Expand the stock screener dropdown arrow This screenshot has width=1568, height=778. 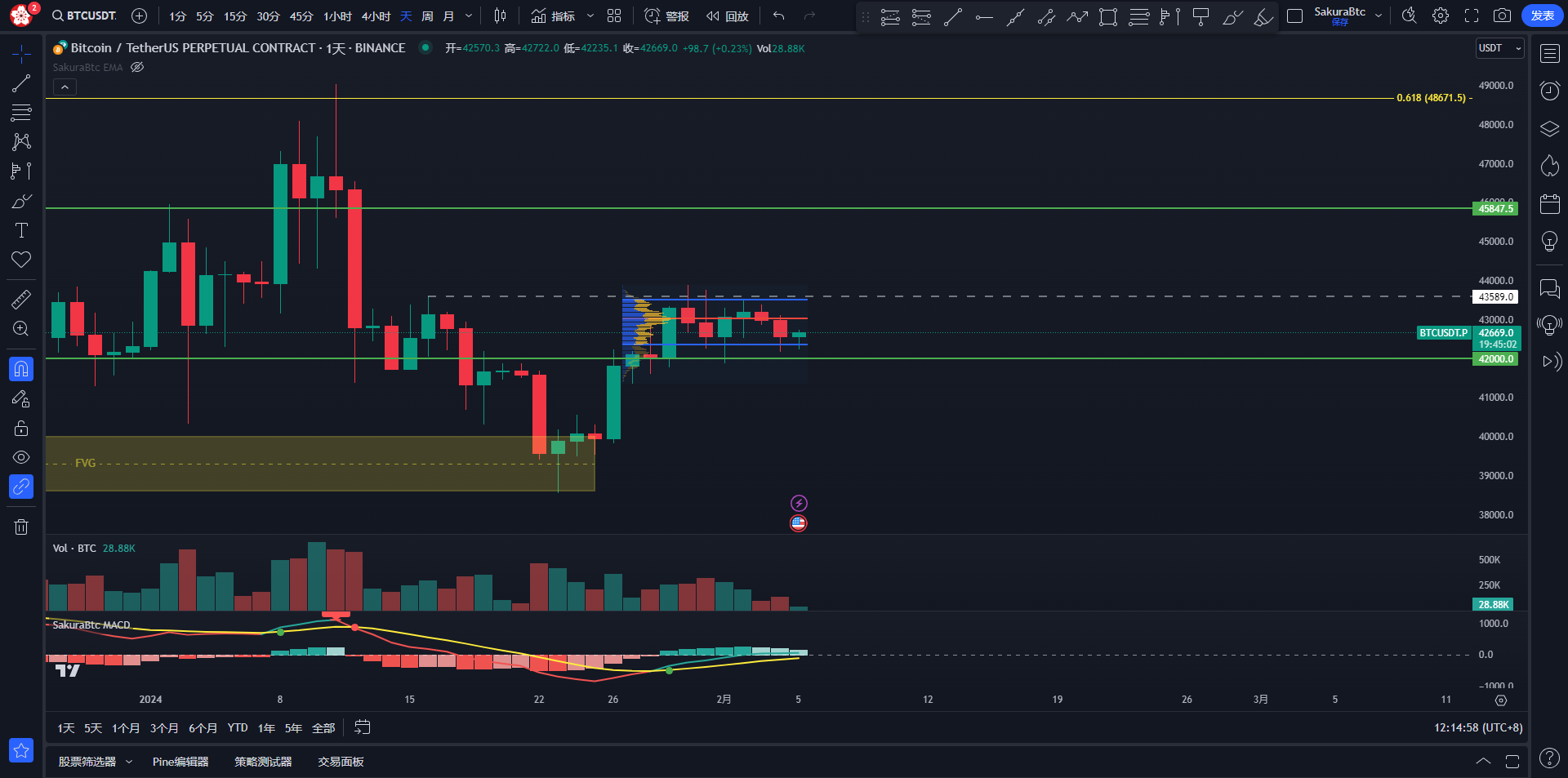(x=129, y=762)
